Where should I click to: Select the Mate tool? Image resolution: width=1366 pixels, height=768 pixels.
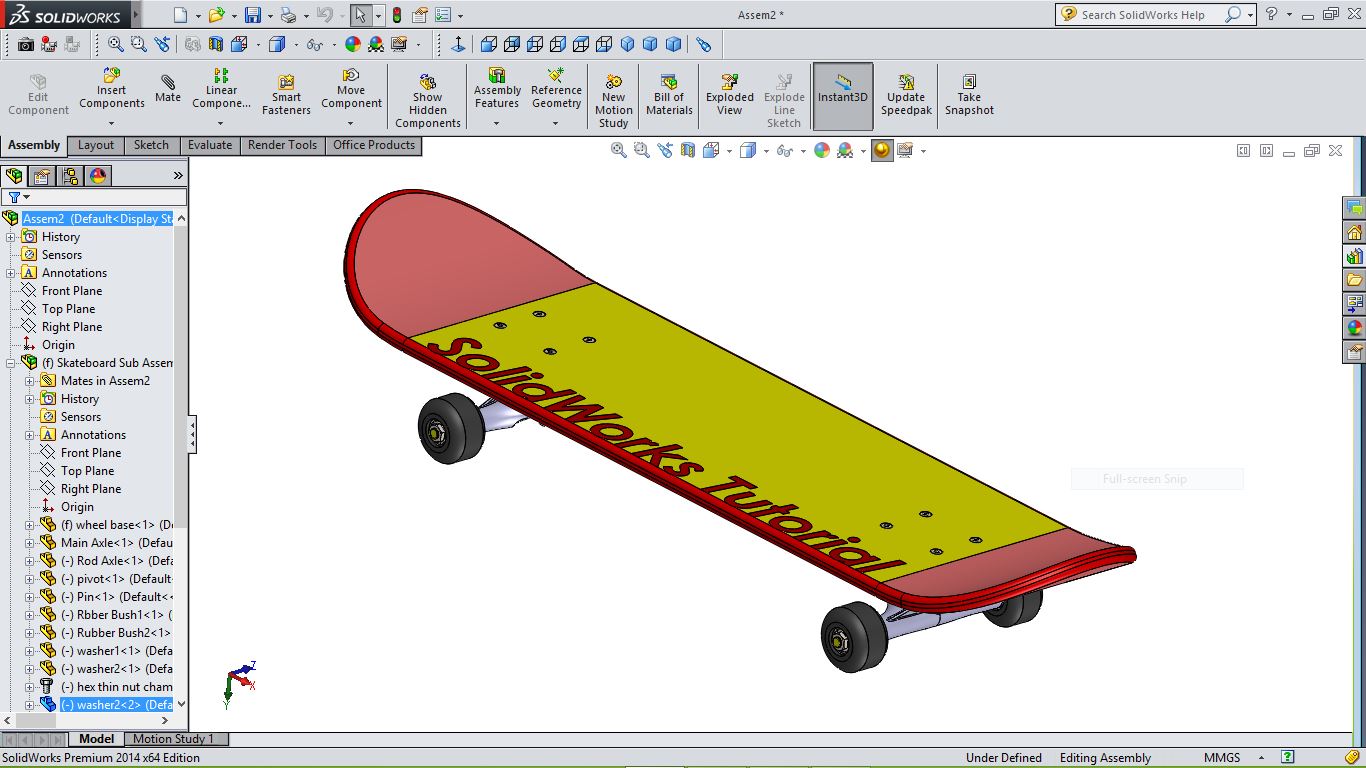tap(168, 89)
